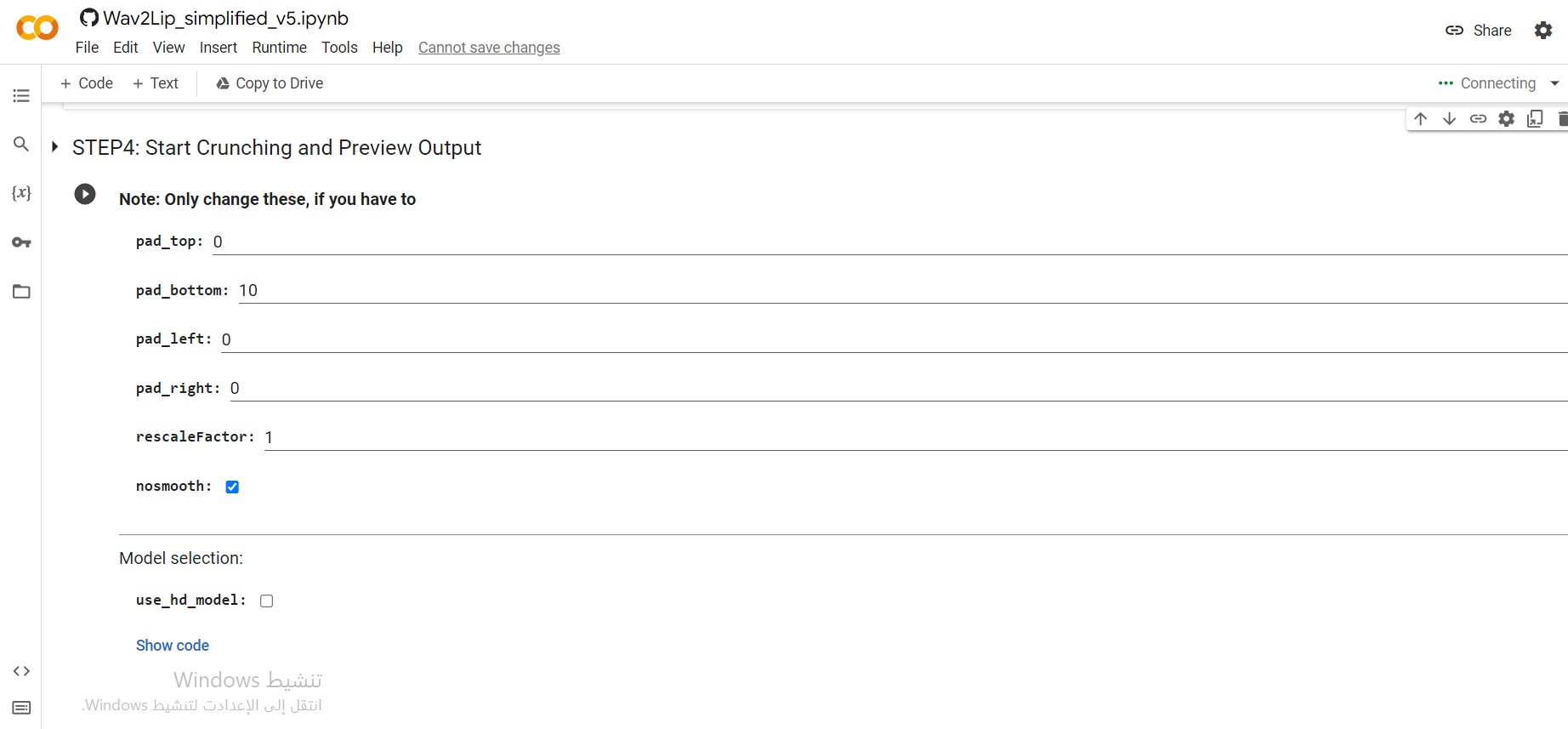Click the pad_bottom input field
Viewport: 1568px width, 729px height.
click(850, 291)
